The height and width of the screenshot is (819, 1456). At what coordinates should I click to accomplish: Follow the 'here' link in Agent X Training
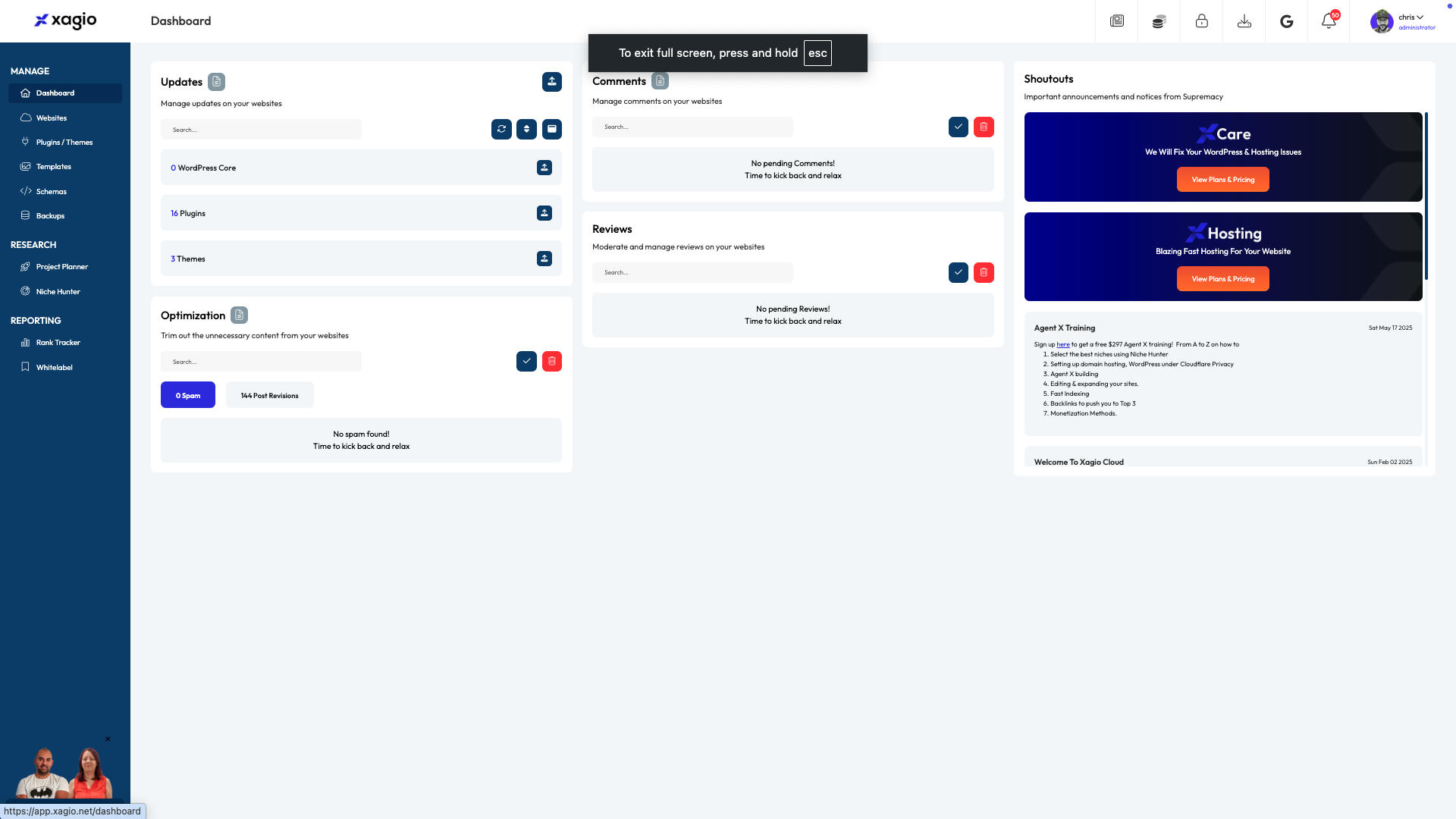[x=1063, y=344]
